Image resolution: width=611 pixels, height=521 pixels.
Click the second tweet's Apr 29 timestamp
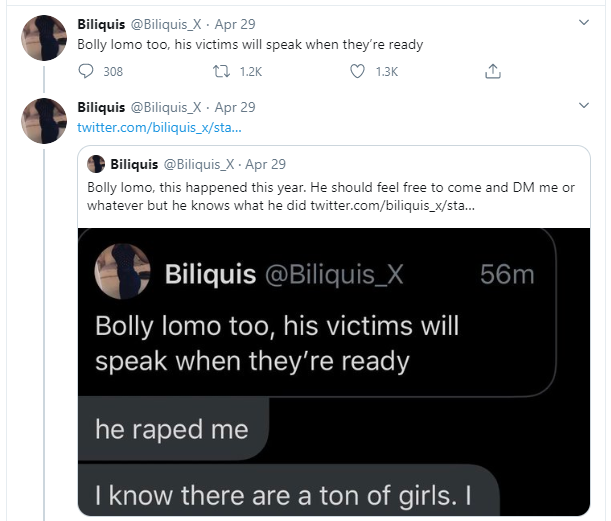click(235, 107)
